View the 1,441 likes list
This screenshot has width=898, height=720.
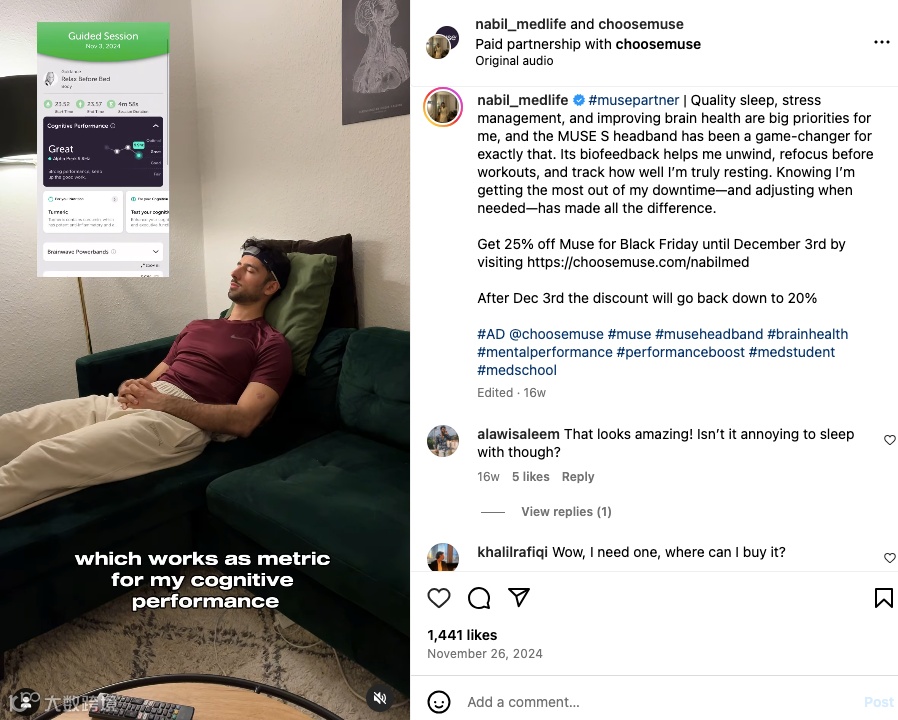pos(462,635)
